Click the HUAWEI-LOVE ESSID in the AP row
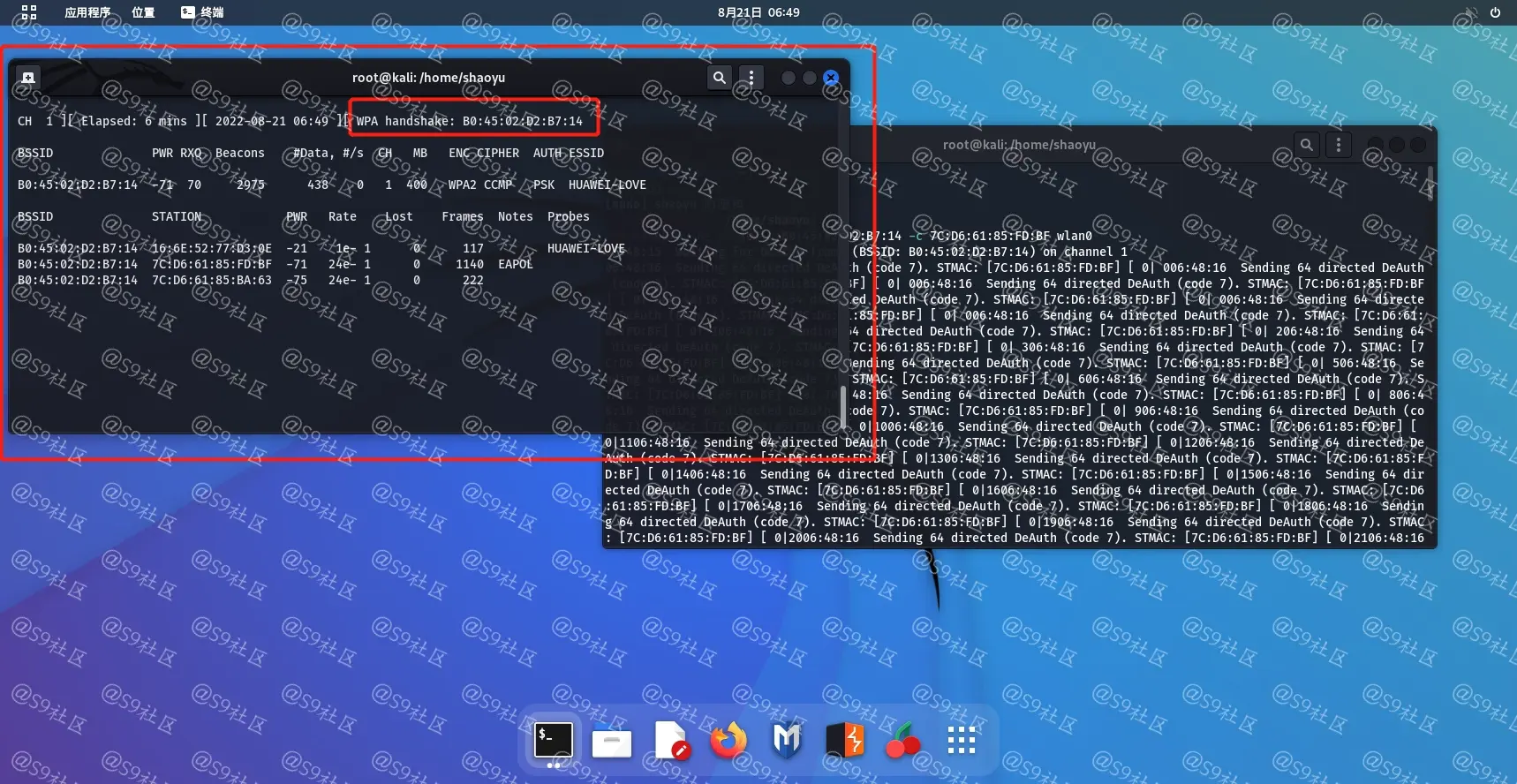1517x784 pixels. click(x=608, y=185)
